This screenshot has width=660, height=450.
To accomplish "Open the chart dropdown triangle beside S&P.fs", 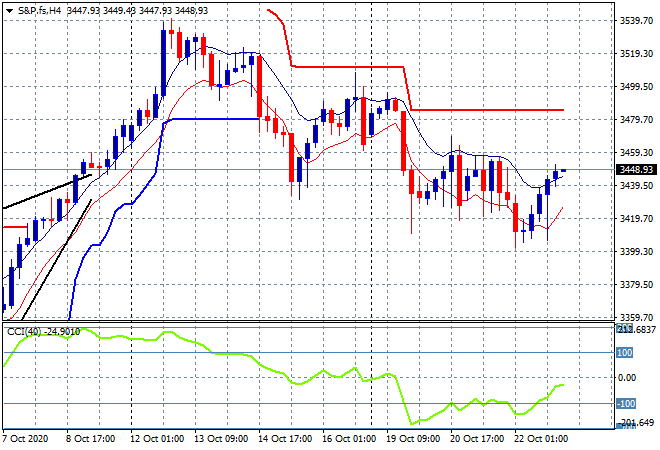I will [x=9, y=11].
